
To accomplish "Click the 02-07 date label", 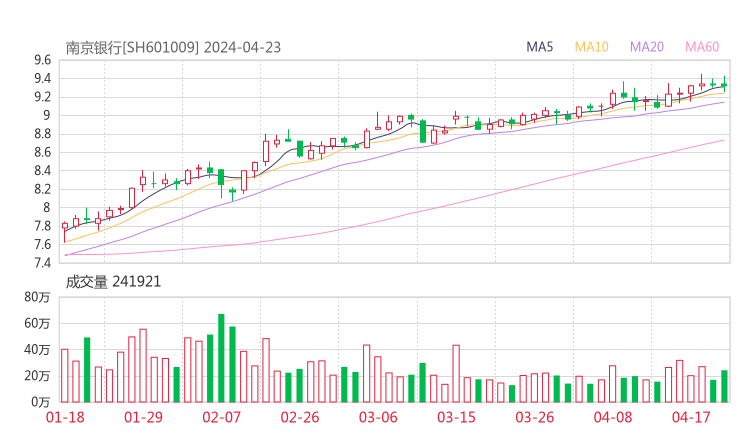I will [222, 417].
